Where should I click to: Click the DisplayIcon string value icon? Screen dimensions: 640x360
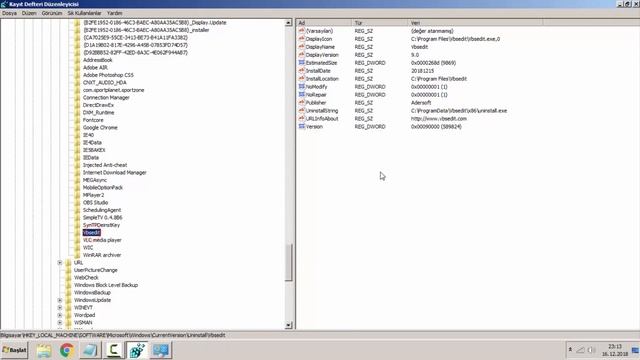pos(302,39)
